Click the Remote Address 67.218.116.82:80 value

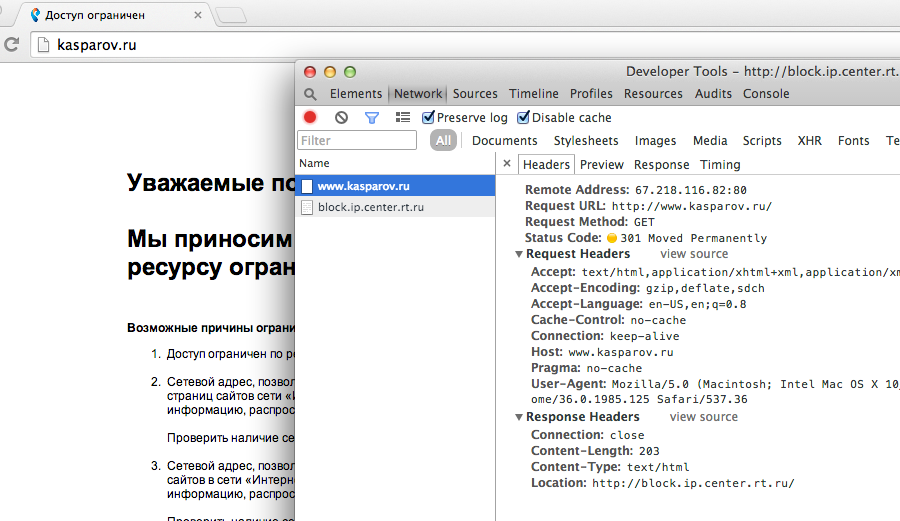(x=691, y=190)
